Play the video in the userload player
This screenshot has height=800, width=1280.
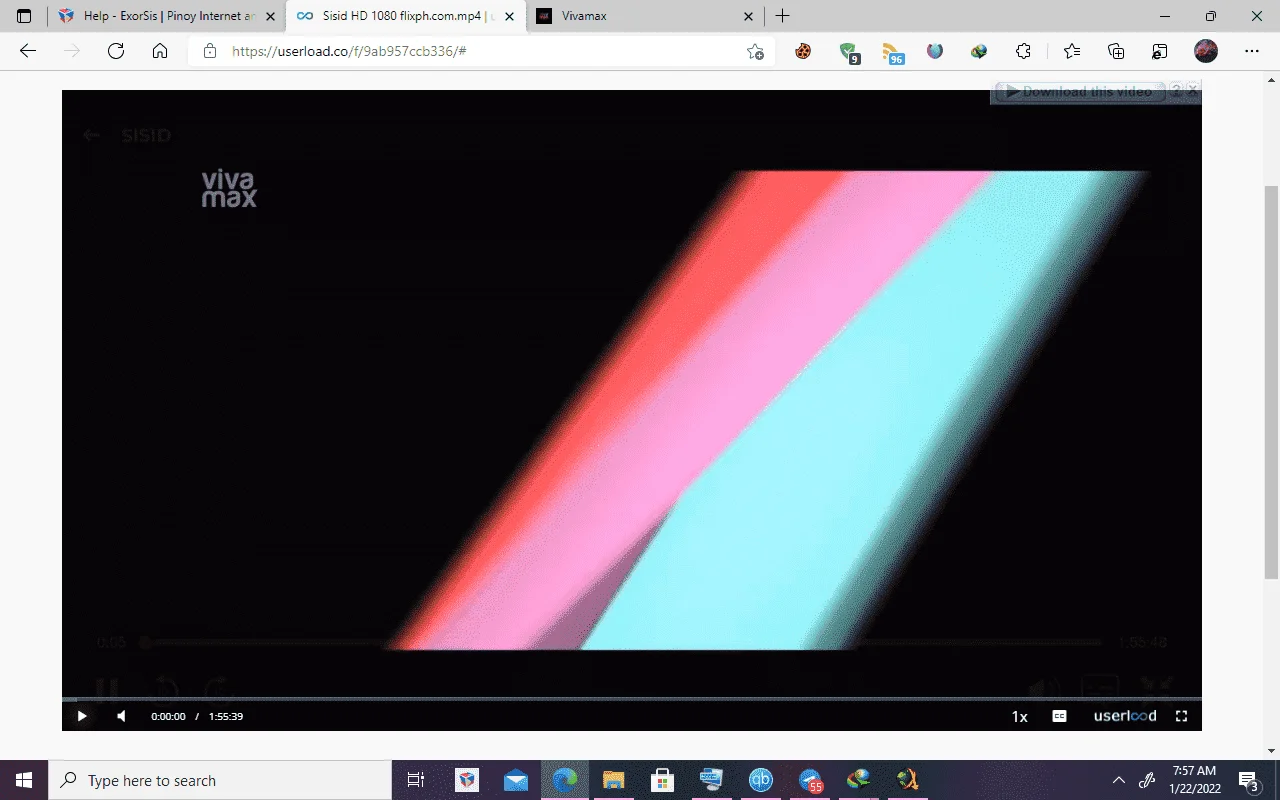click(82, 716)
